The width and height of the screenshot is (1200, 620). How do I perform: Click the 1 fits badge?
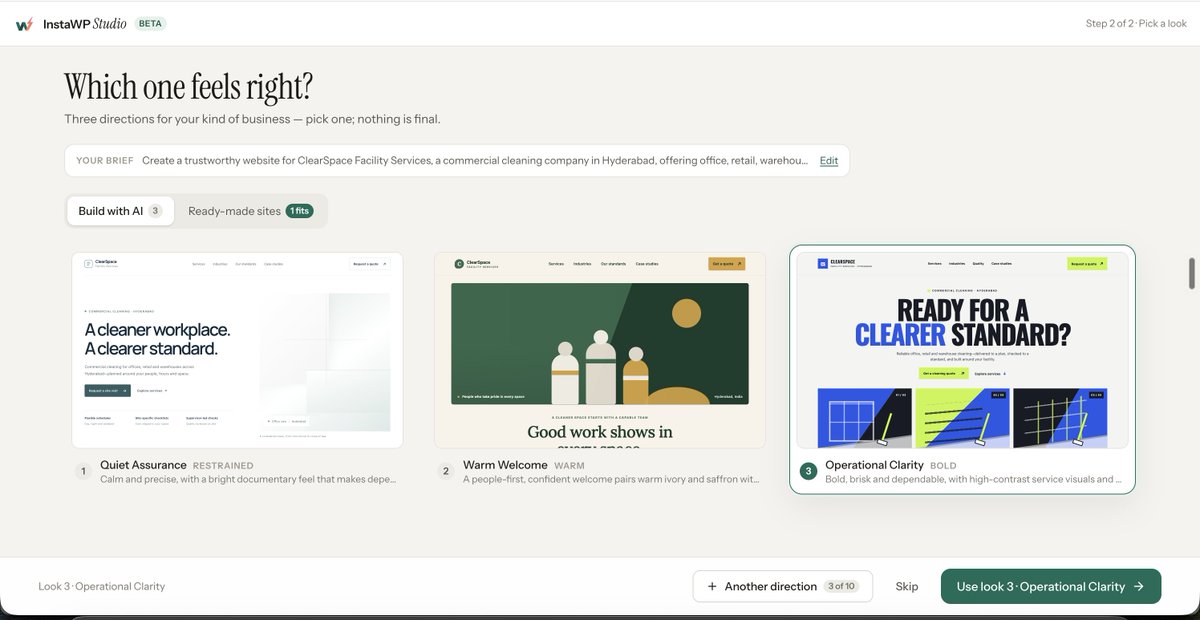point(299,211)
